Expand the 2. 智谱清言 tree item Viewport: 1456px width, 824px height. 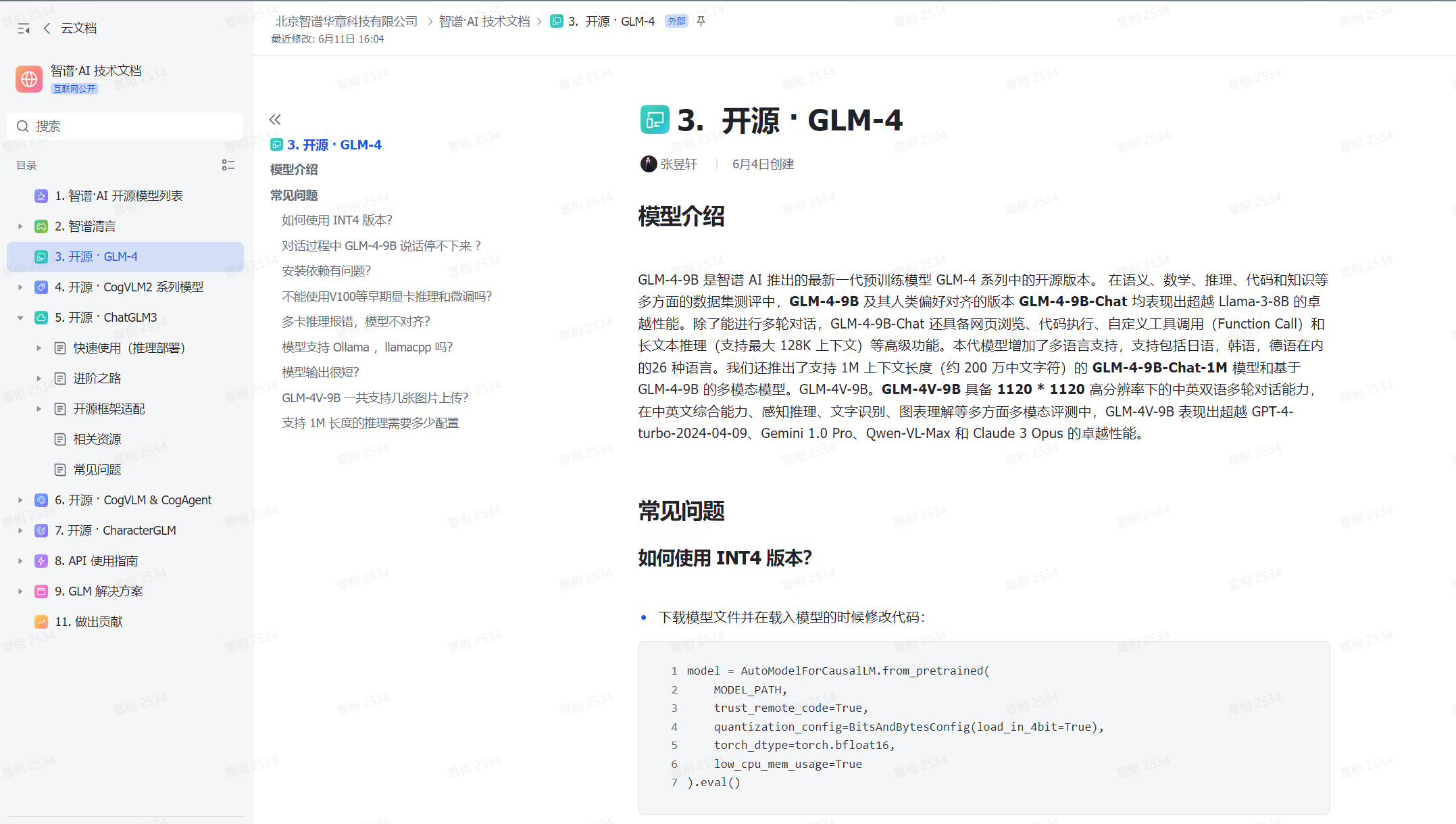pyautogui.click(x=20, y=226)
